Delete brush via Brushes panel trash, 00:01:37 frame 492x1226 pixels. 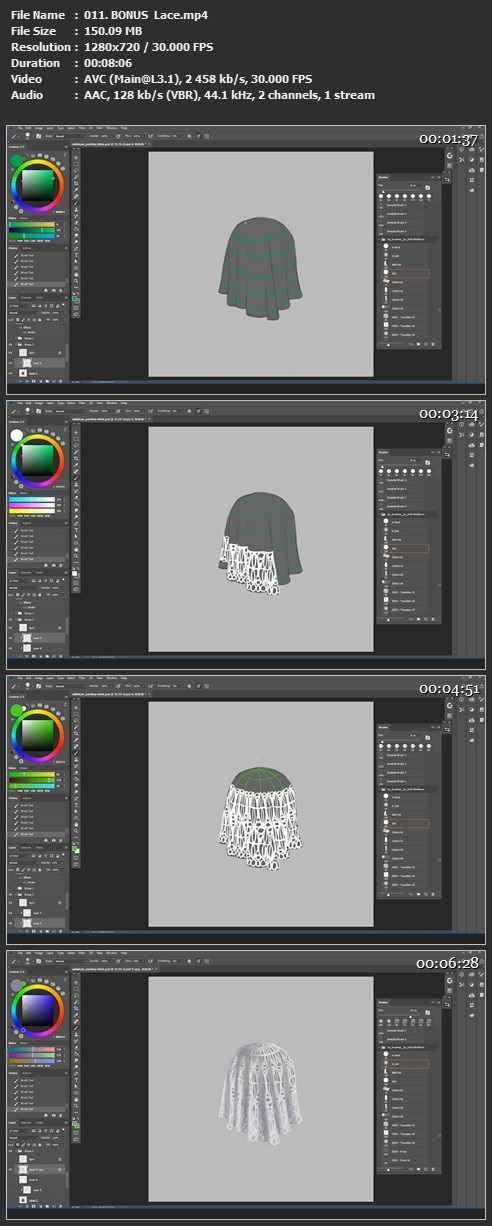(x=433, y=344)
